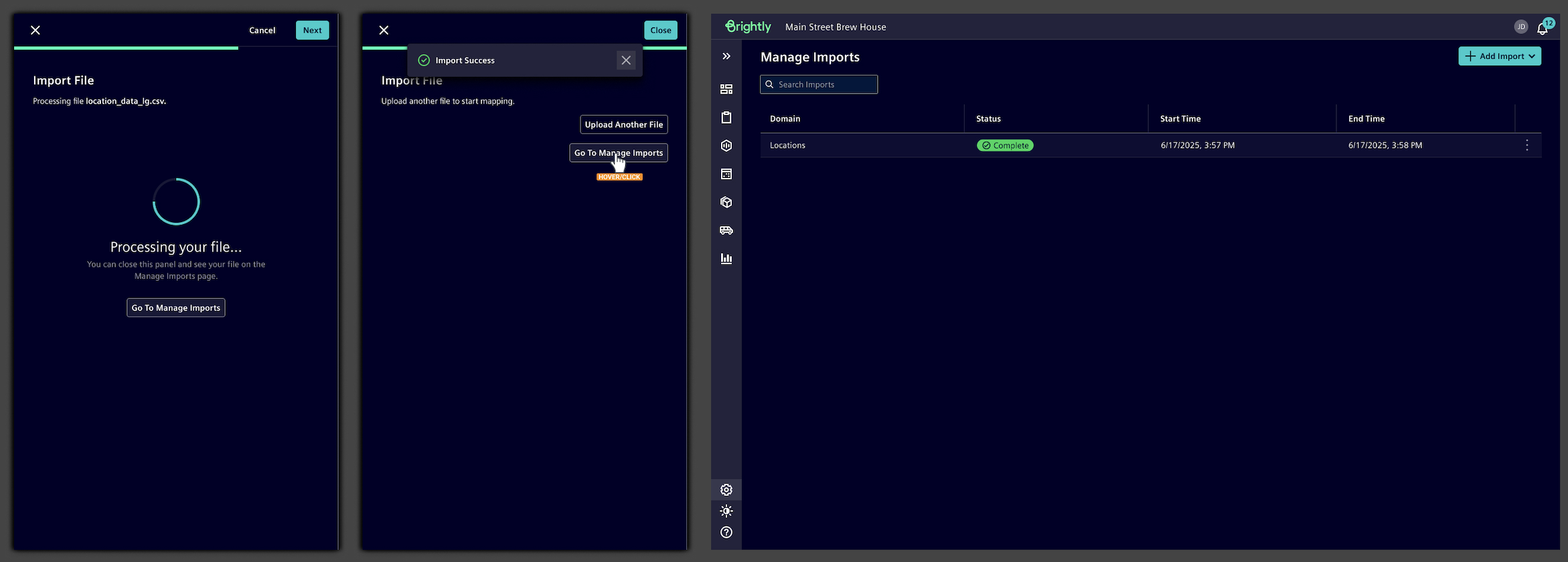This screenshot has height=562, width=1568.
Task: Open the notifications bell icon
Action: pyautogui.click(x=1542, y=29)
